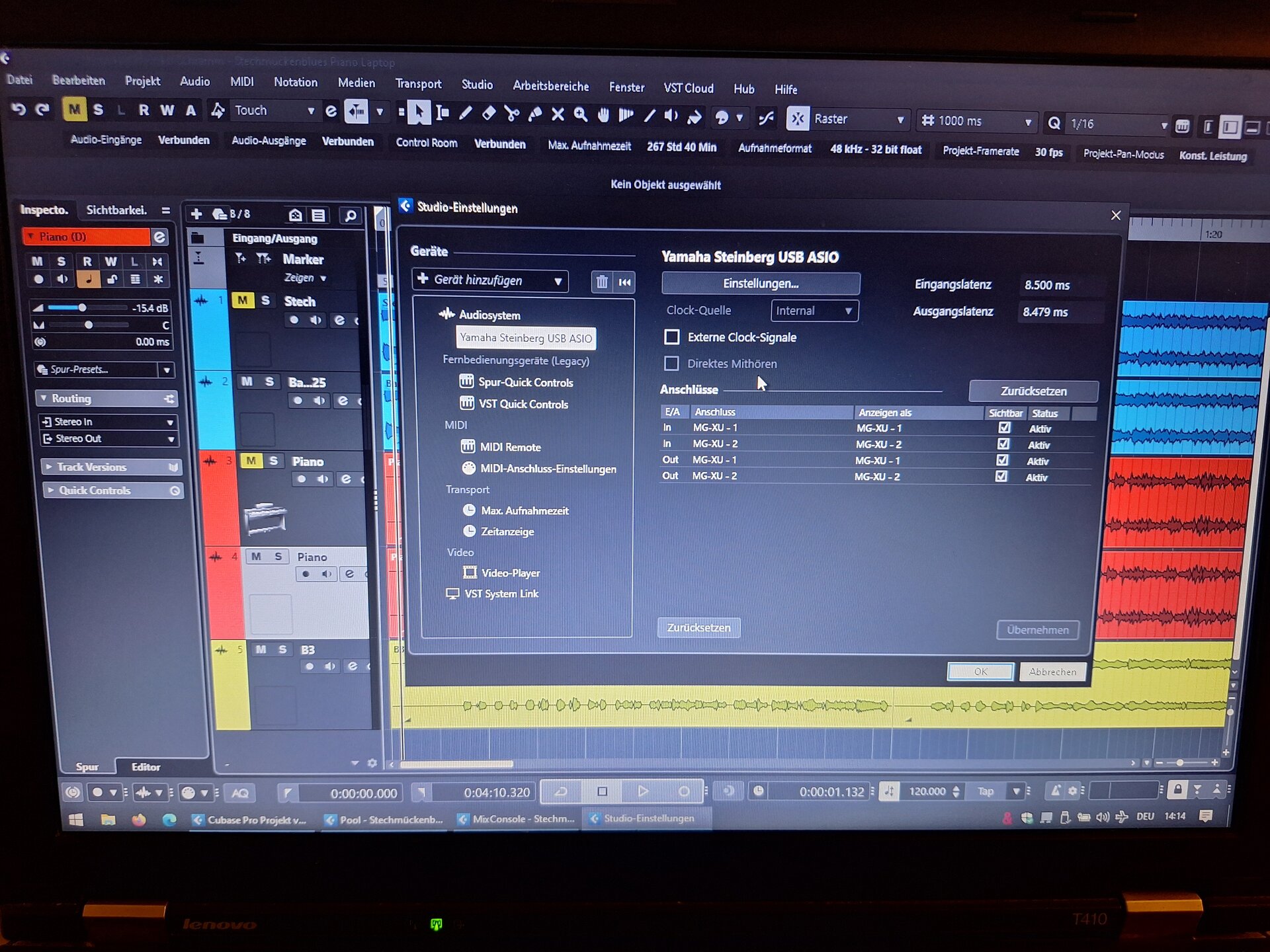
Task: Click Zurücksetzen next to Anschlüsse
Action: (1033, 391)
